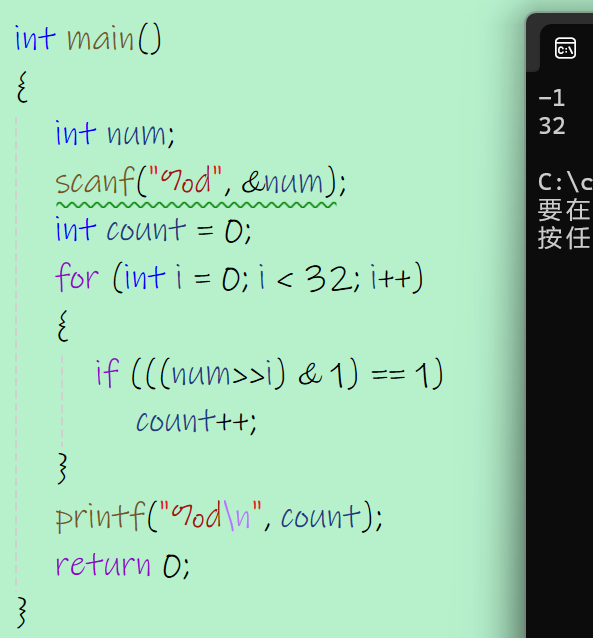This screenshot has width=593, height=638.
Task: Click the 'int main()' line
Action: pyautogui.click(x=88, y=39)
